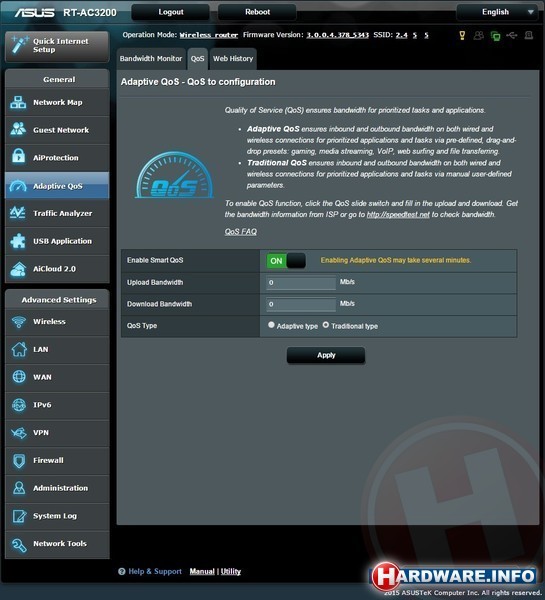Screen dimensions: 545x600
Task: Click the ASUS logo in header
Action: [x=34, y=13]
